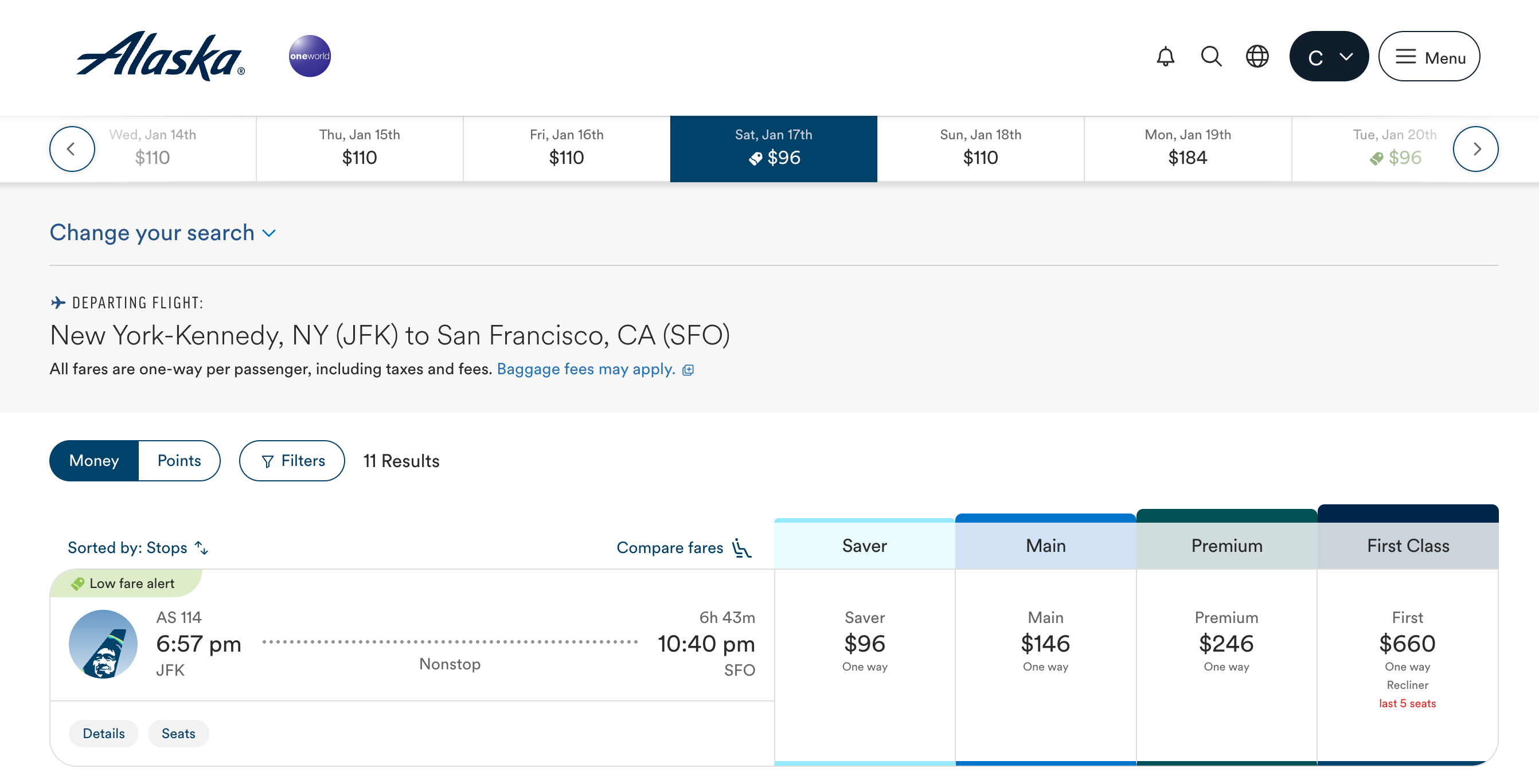The image size is (1539, 784).
Task: Select the Money pricing option
Action: click(94, 460)
